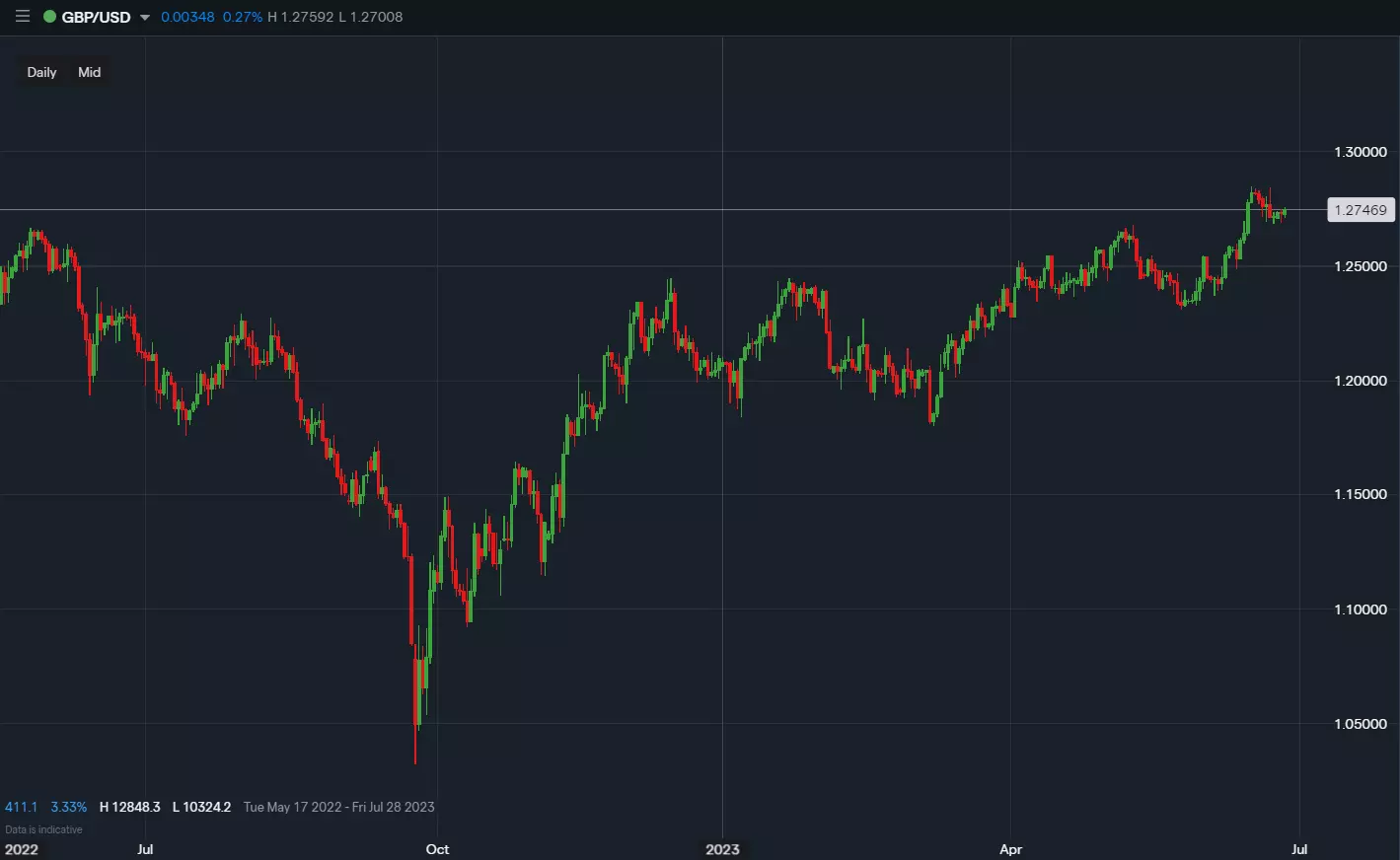
Task: Click the 1.05000 price axis label
Action: click(1361, 724)
